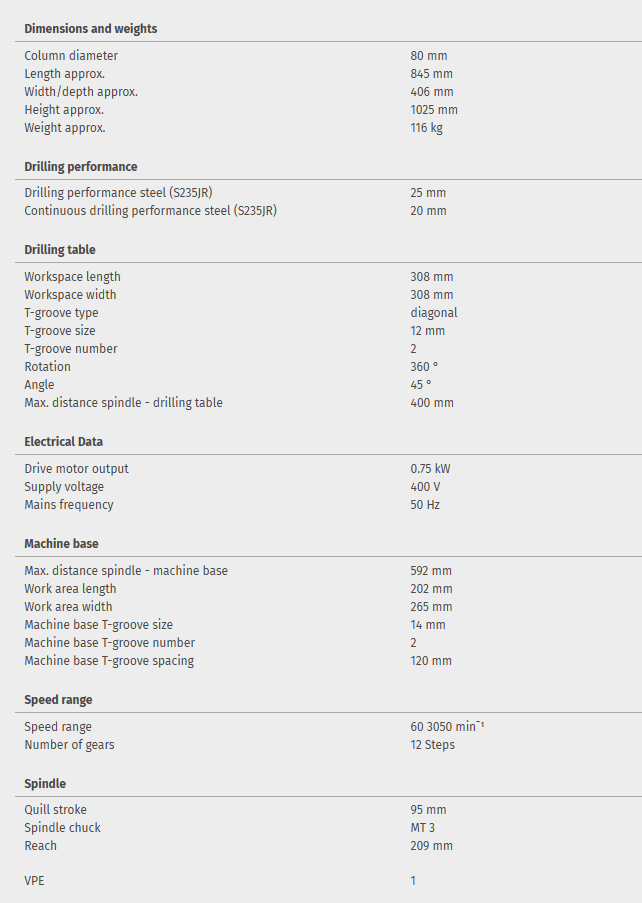This screenshot has height=903, width=642.
Task: Click Machine base T-groove spacing label
Action: point(109,661)
